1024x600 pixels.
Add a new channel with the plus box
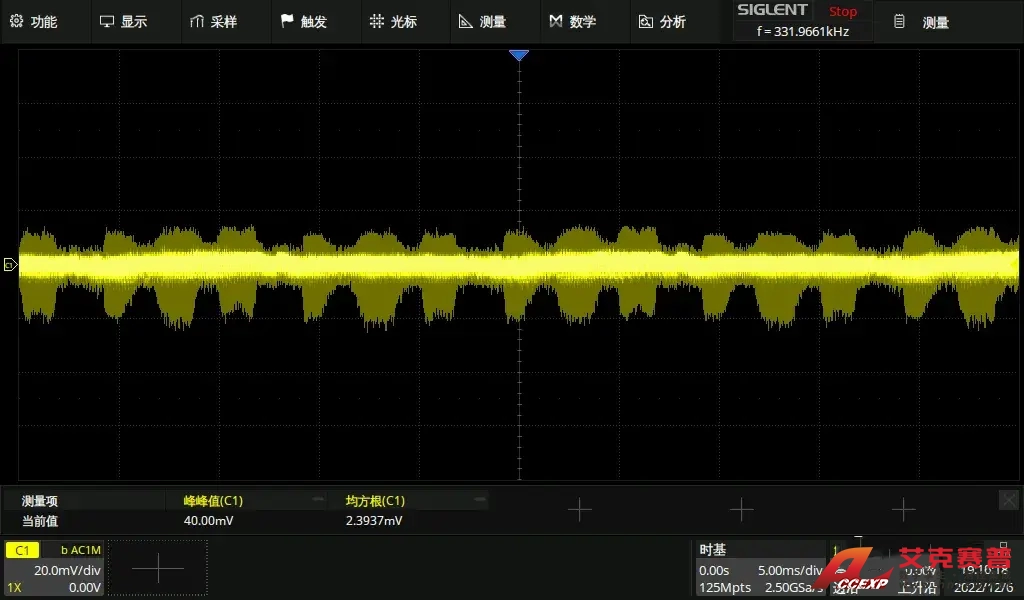pyautogui.click(x=158, y=568)
